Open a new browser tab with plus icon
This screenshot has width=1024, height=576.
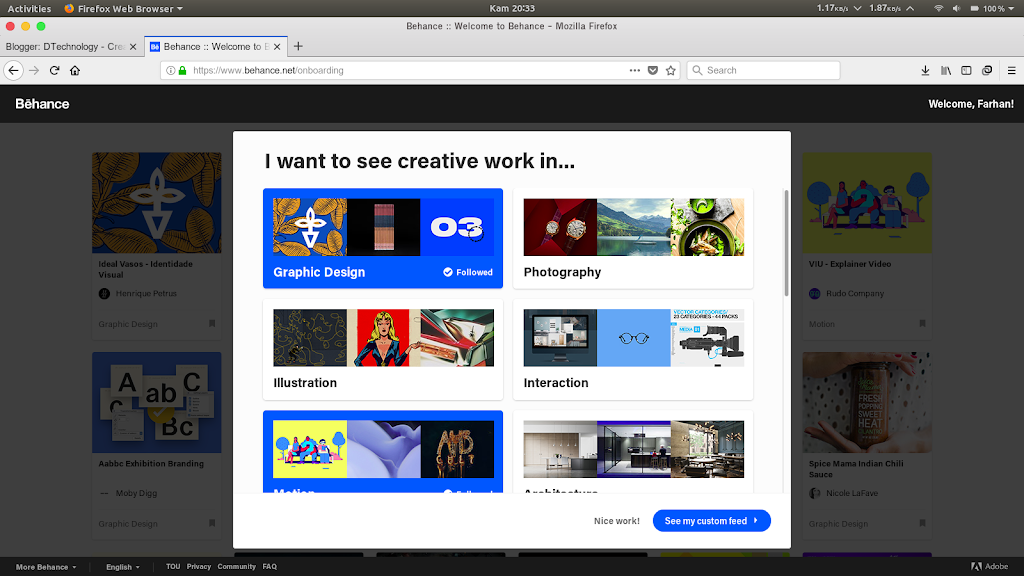(x=298, y=46)
